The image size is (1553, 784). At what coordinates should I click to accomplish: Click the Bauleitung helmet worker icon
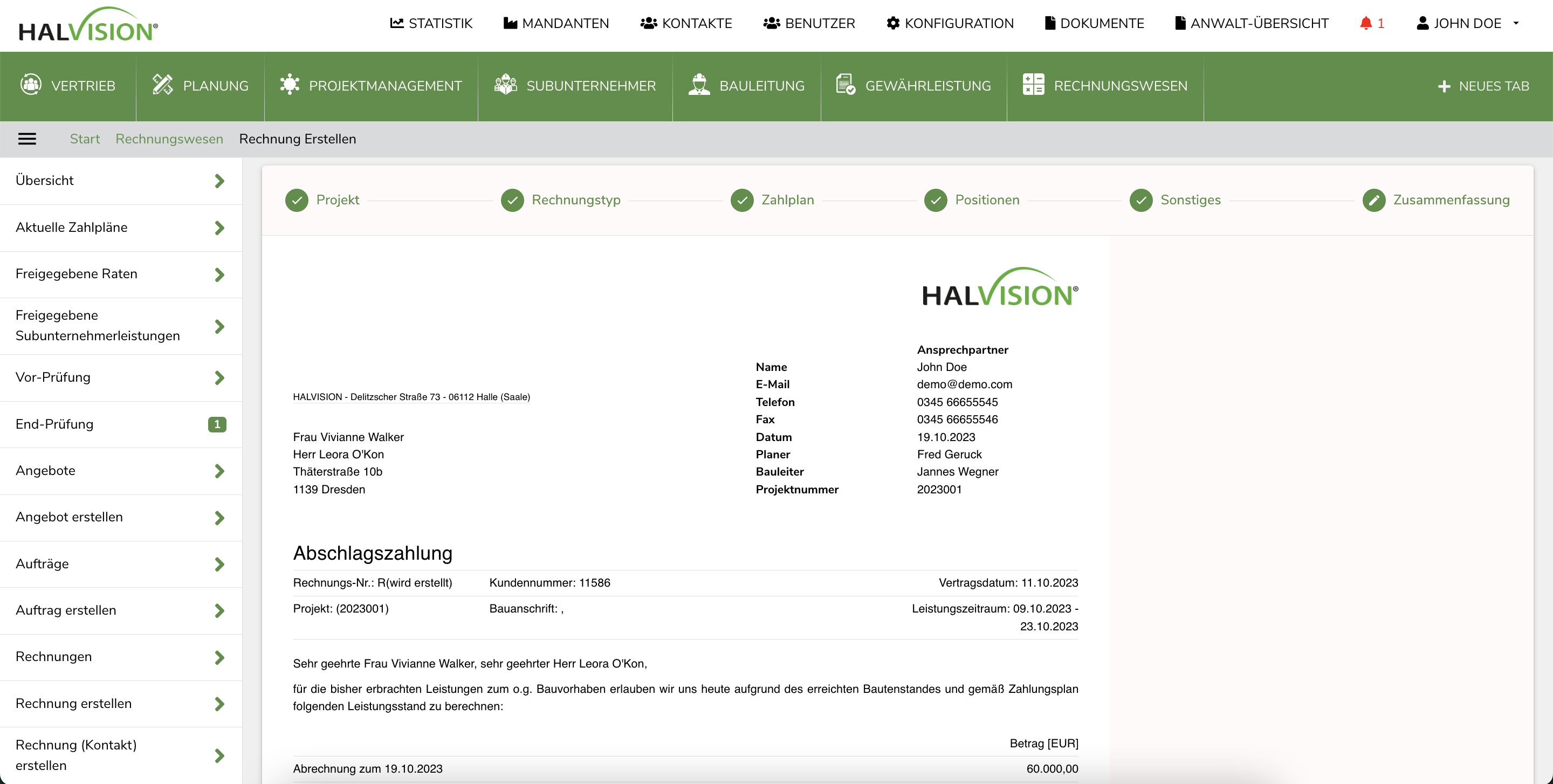[x=699, y=84]
